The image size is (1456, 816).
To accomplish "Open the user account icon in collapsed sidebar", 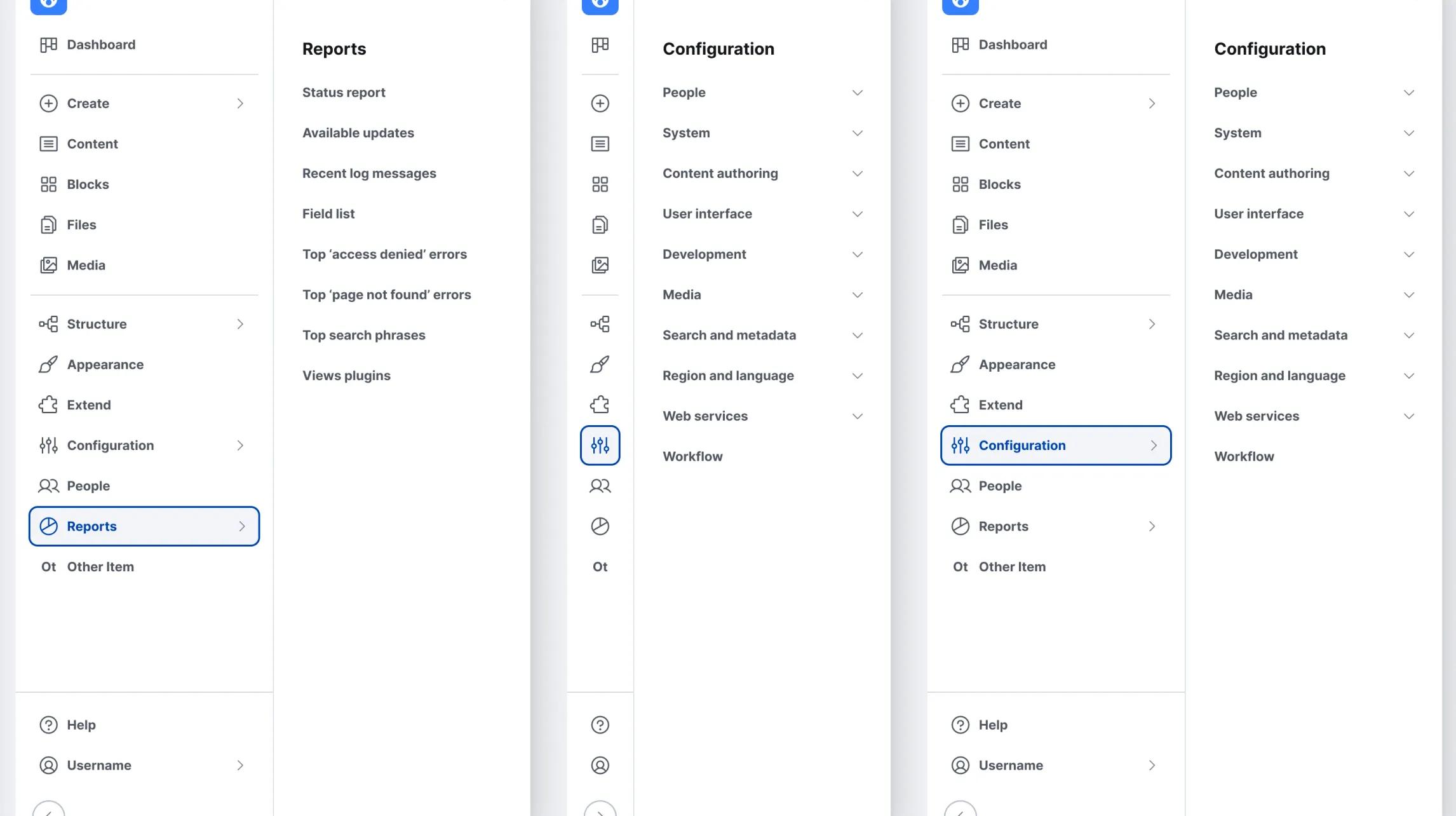I will (x=600, y=765).
